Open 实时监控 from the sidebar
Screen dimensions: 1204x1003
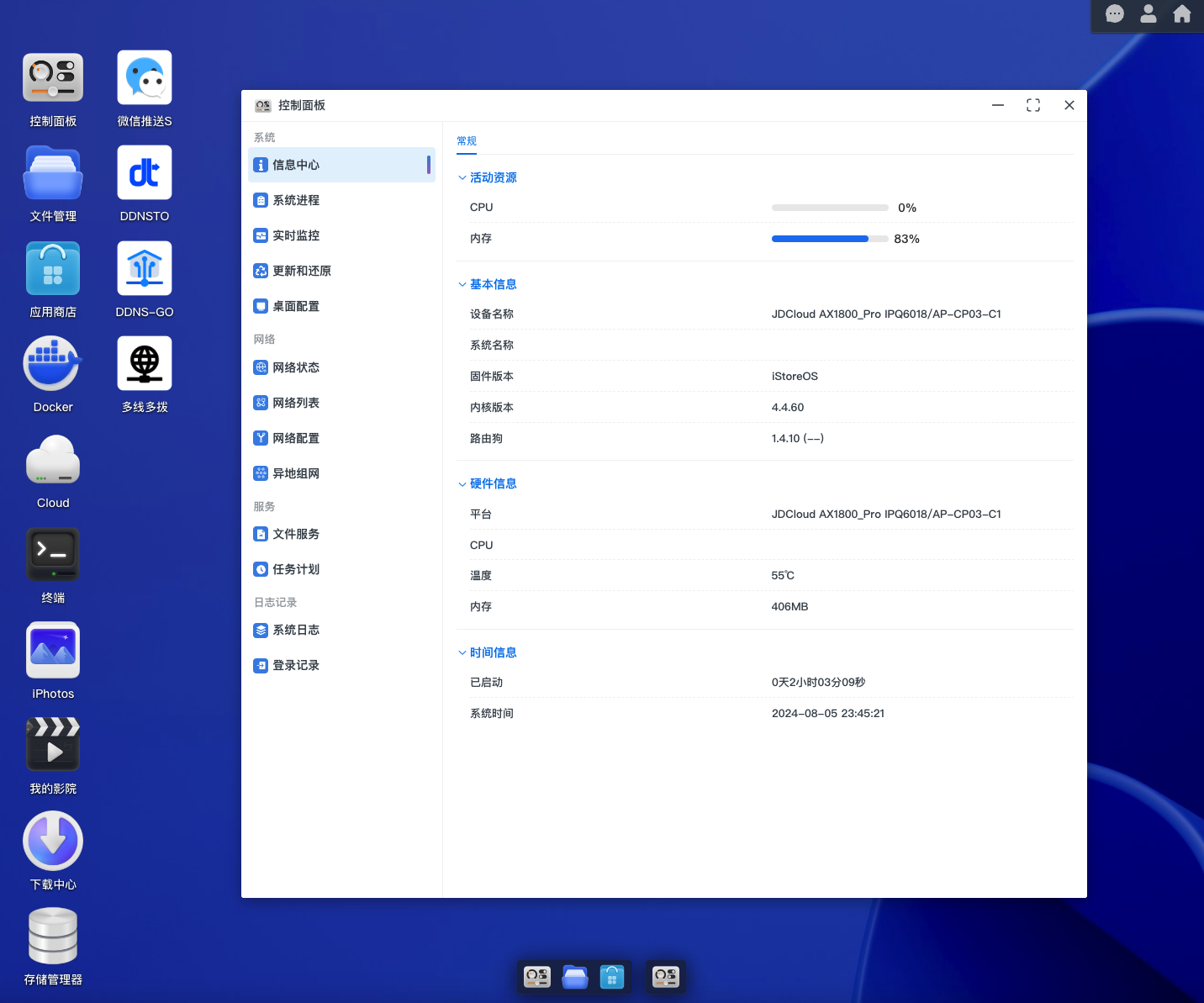294,235
